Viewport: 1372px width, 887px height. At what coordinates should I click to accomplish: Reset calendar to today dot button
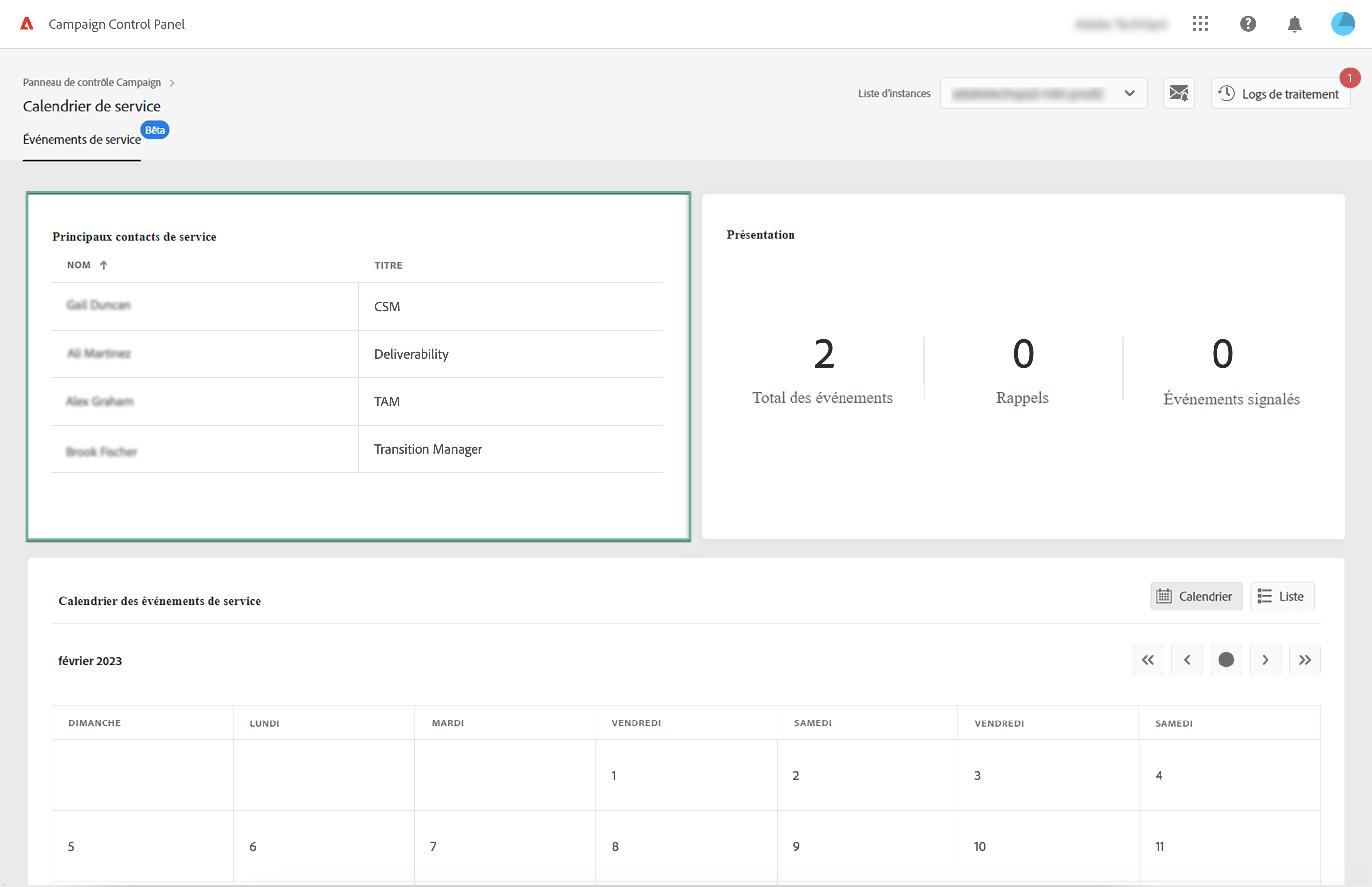pyautogui.click(x=1226, y=660)
